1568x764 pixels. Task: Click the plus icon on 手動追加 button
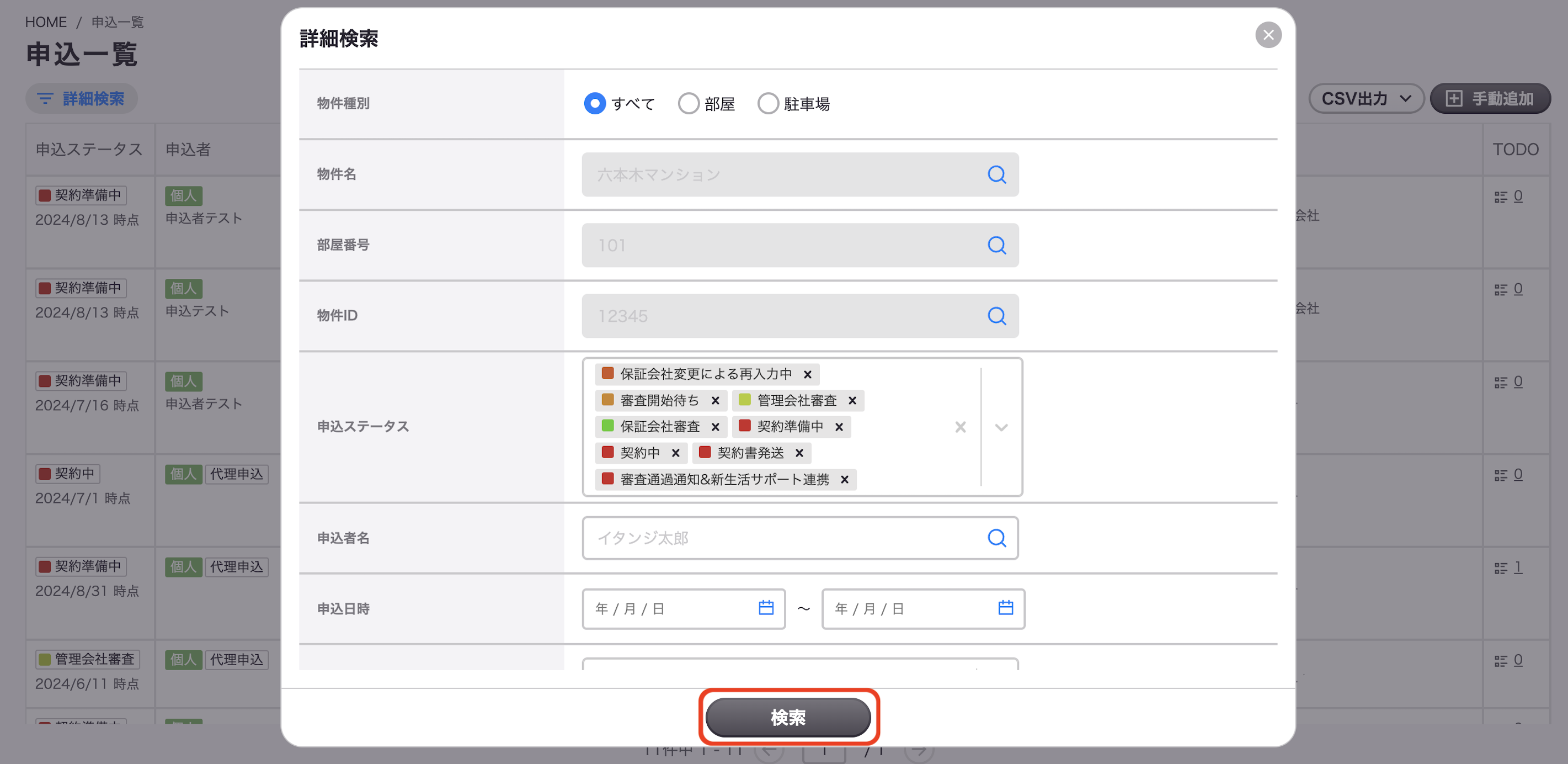pos(1454,99)
